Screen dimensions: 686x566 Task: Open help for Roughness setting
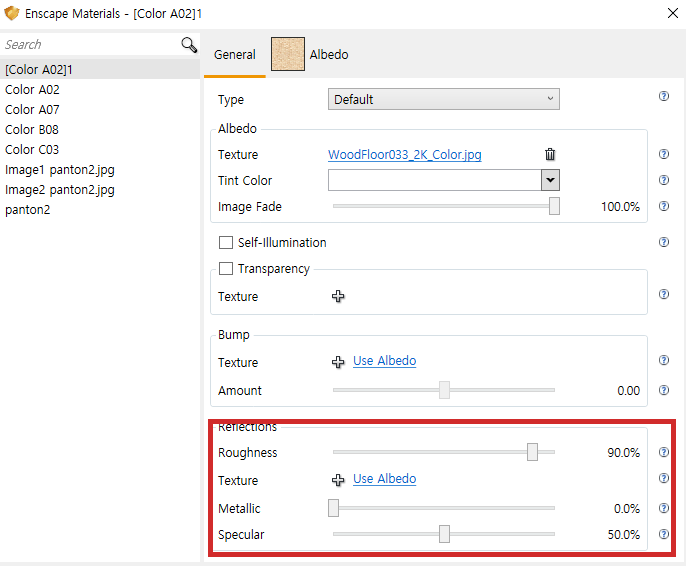(664, 452)
